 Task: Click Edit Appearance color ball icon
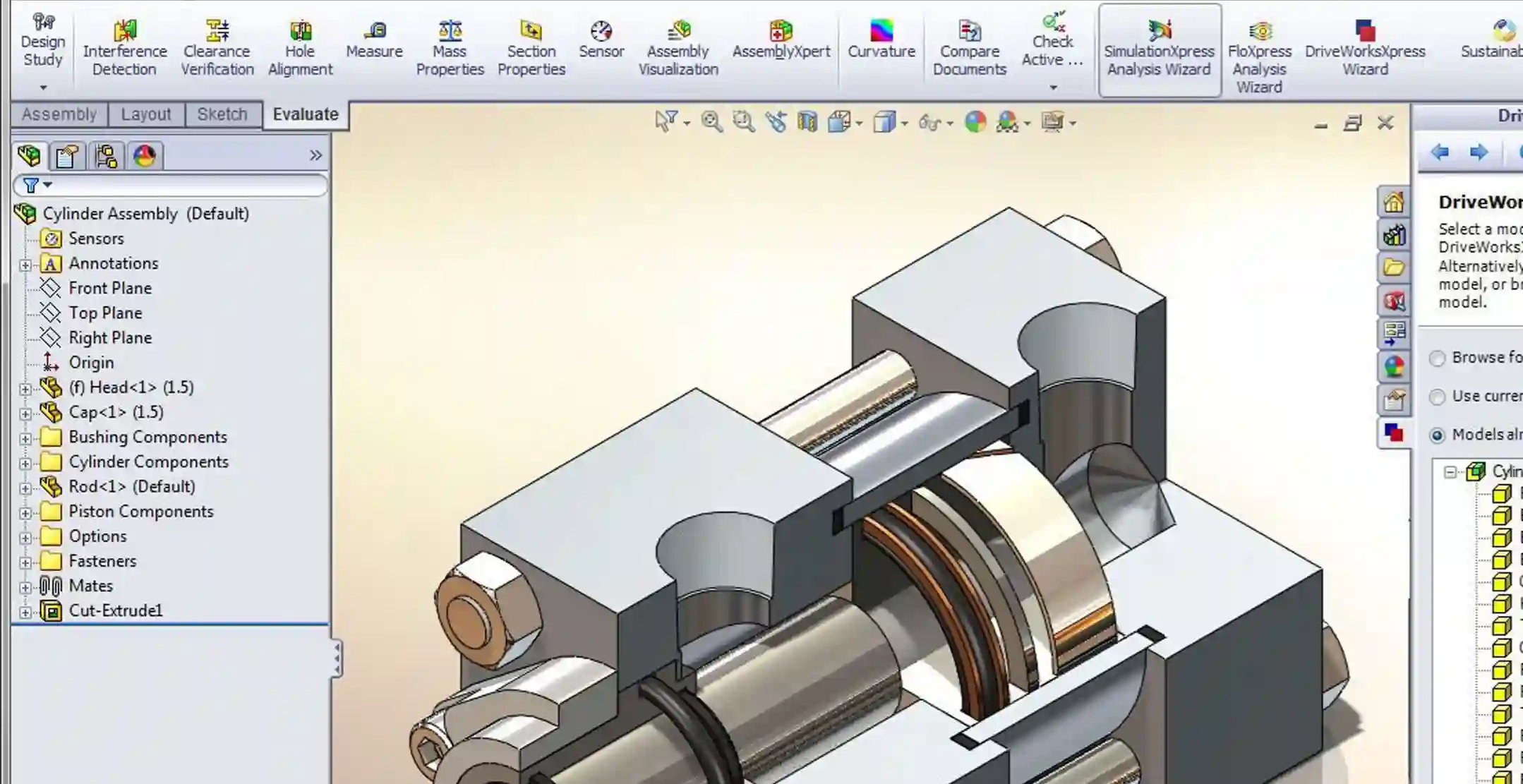975,122
